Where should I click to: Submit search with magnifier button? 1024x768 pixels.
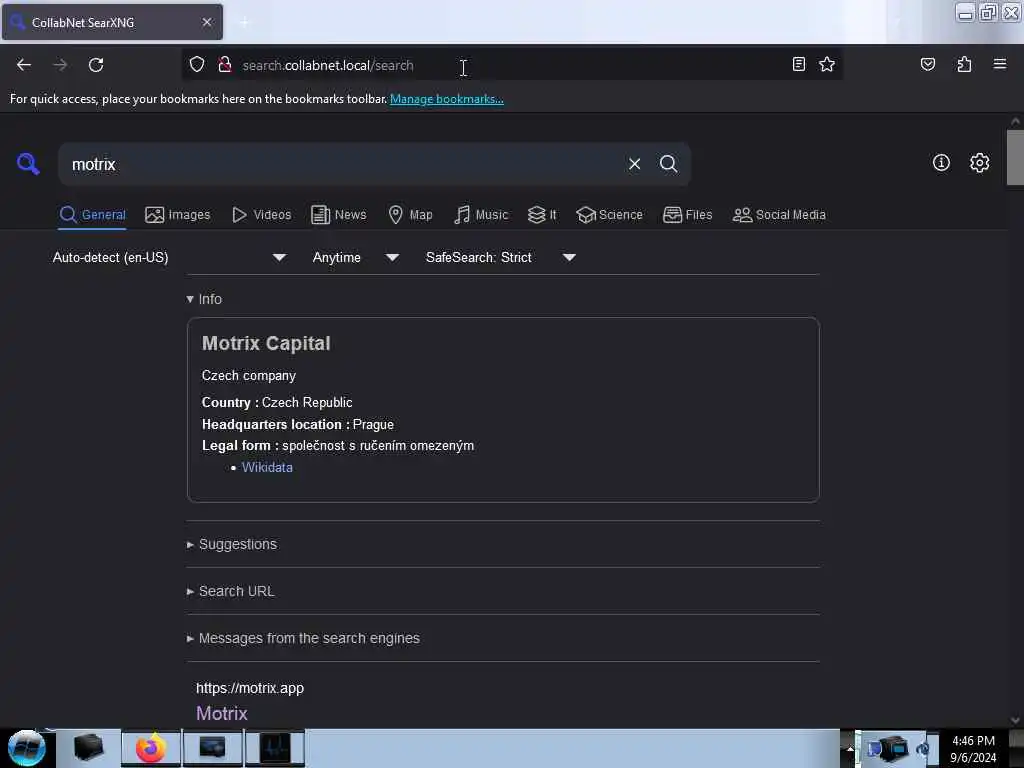pyautogui.click(x=668, y=164)
